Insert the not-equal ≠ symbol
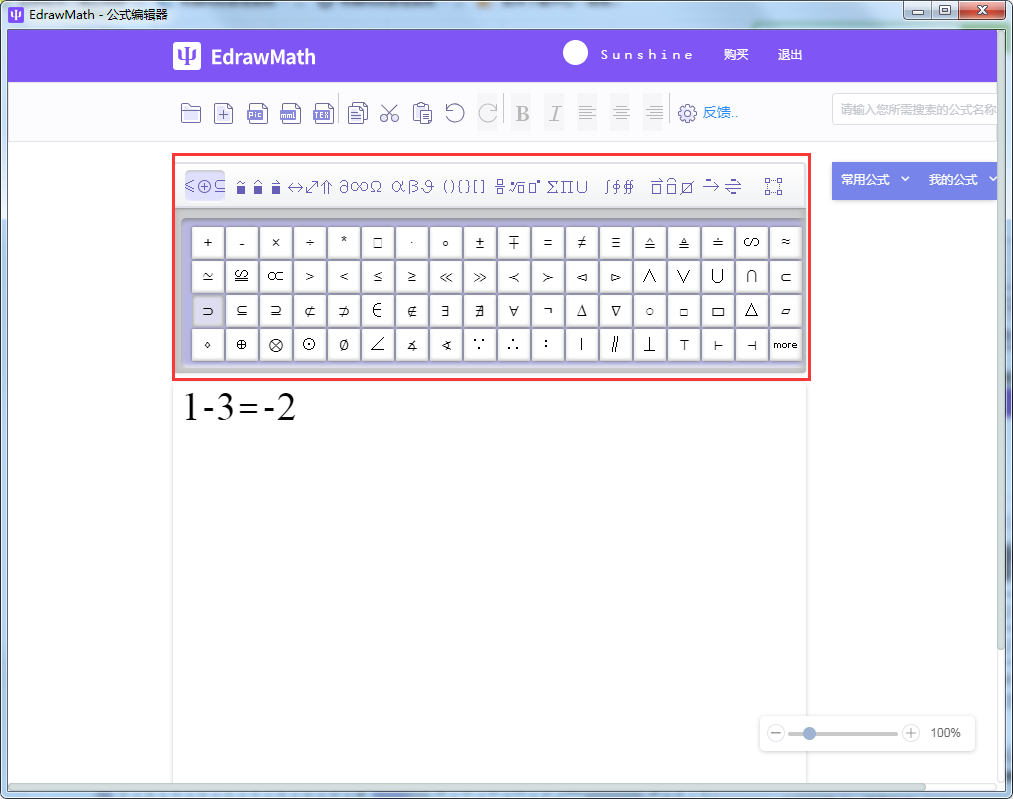This screenshot has height=799, width=1013. tap(581, 243)
